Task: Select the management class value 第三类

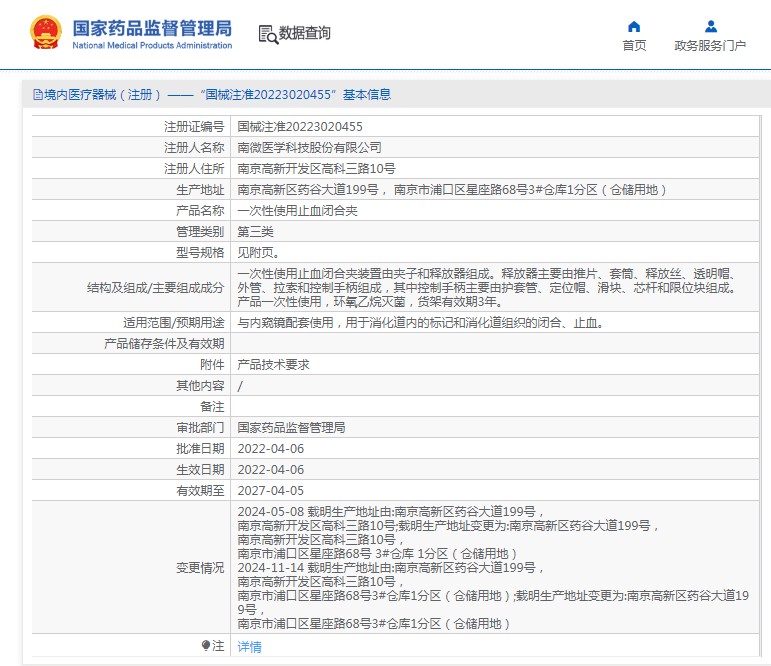Action: tap(256, 232)
